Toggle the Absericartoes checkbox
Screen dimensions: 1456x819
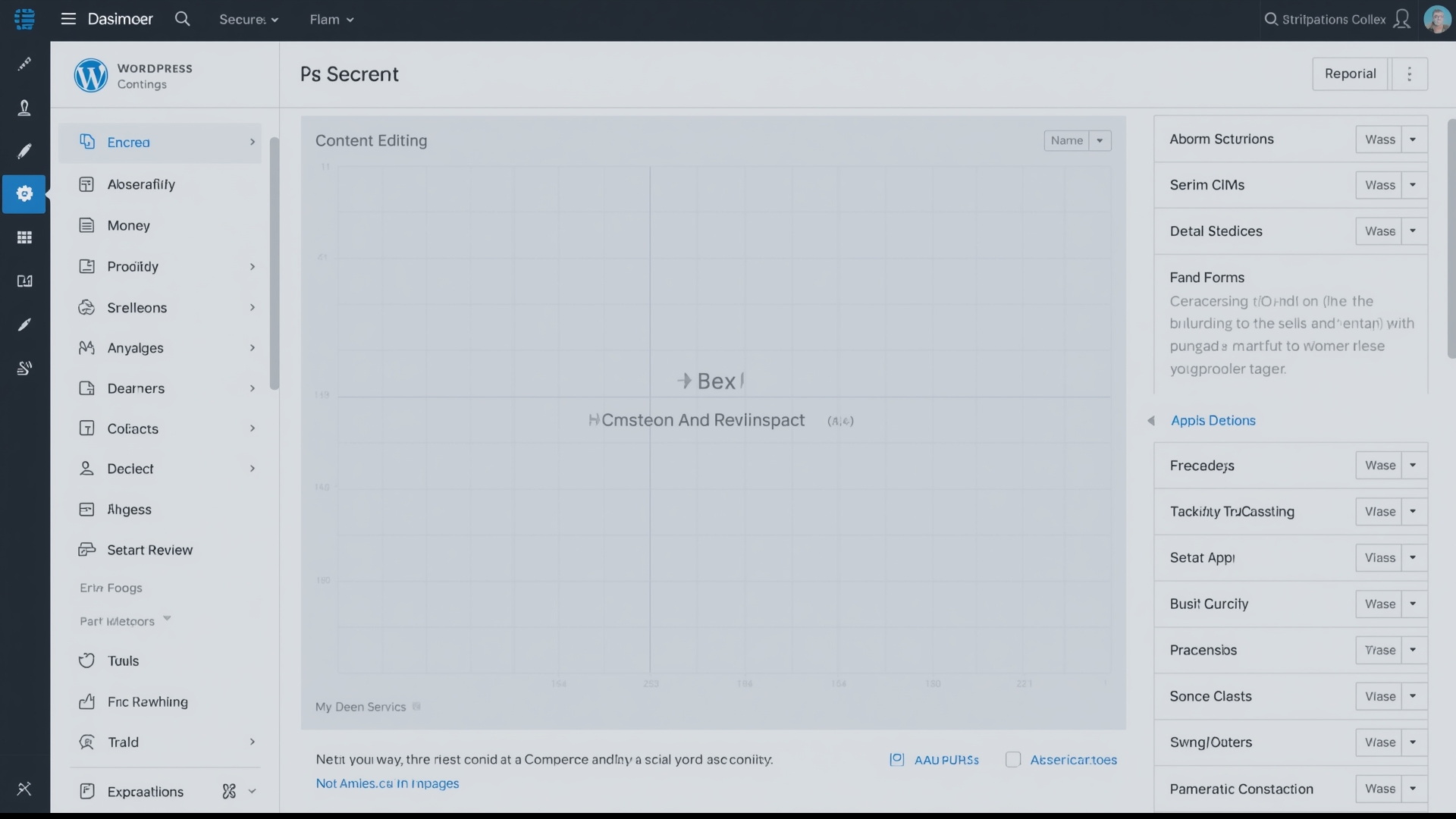point(1012,759)
